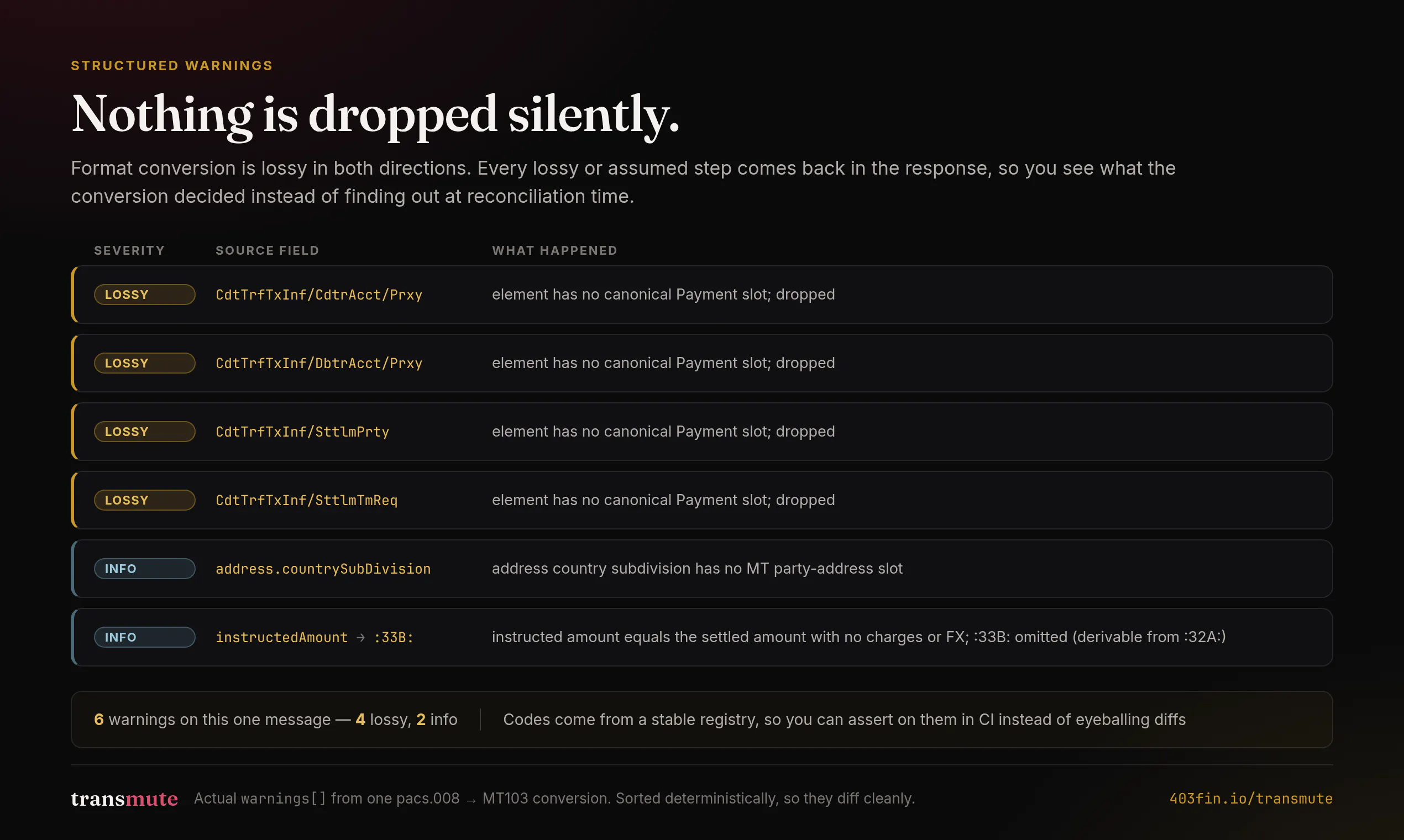Select the CdtTrfTxInf/SttlmPrty source field
Viewport: 1404px width, 840px height.
click(x=302, y=432)
